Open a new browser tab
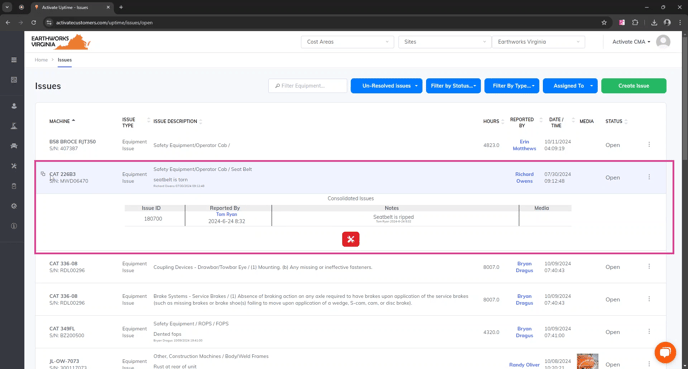Image resolution: width=688 pixels, height=369 pixels. coord(121,7)
